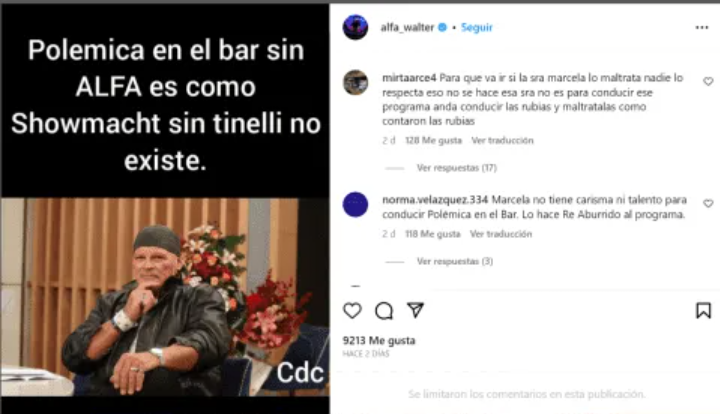Open the comment bubble icon
This screenshot has height=414, width=720.
tap(384, 311)
